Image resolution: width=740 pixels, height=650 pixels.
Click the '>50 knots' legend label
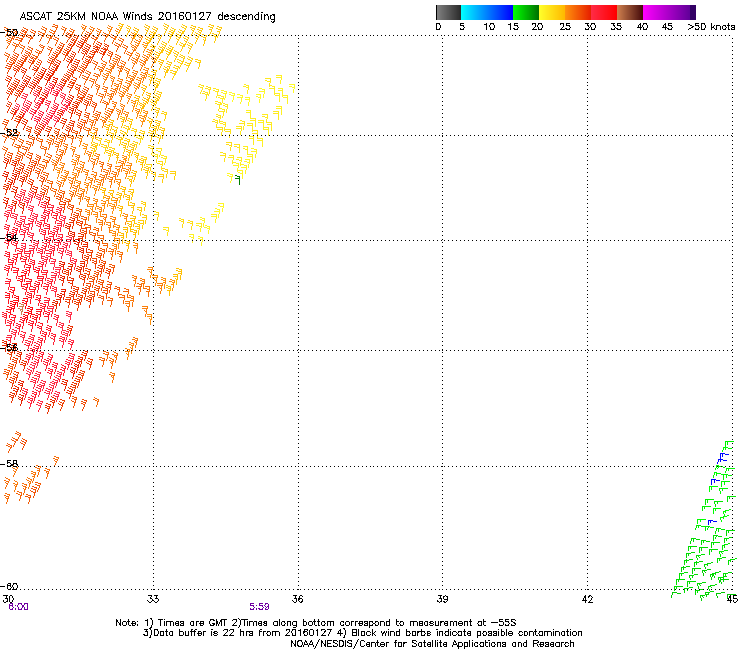712,27
